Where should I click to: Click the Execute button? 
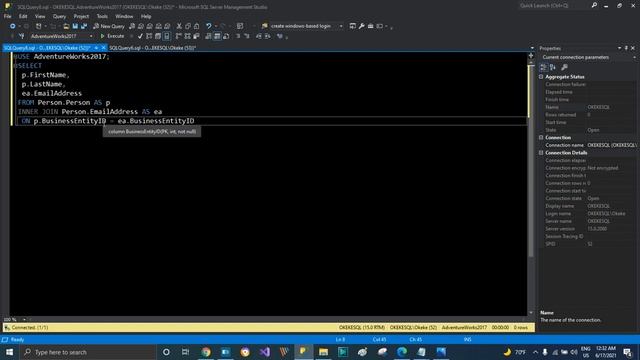point(112,36)
